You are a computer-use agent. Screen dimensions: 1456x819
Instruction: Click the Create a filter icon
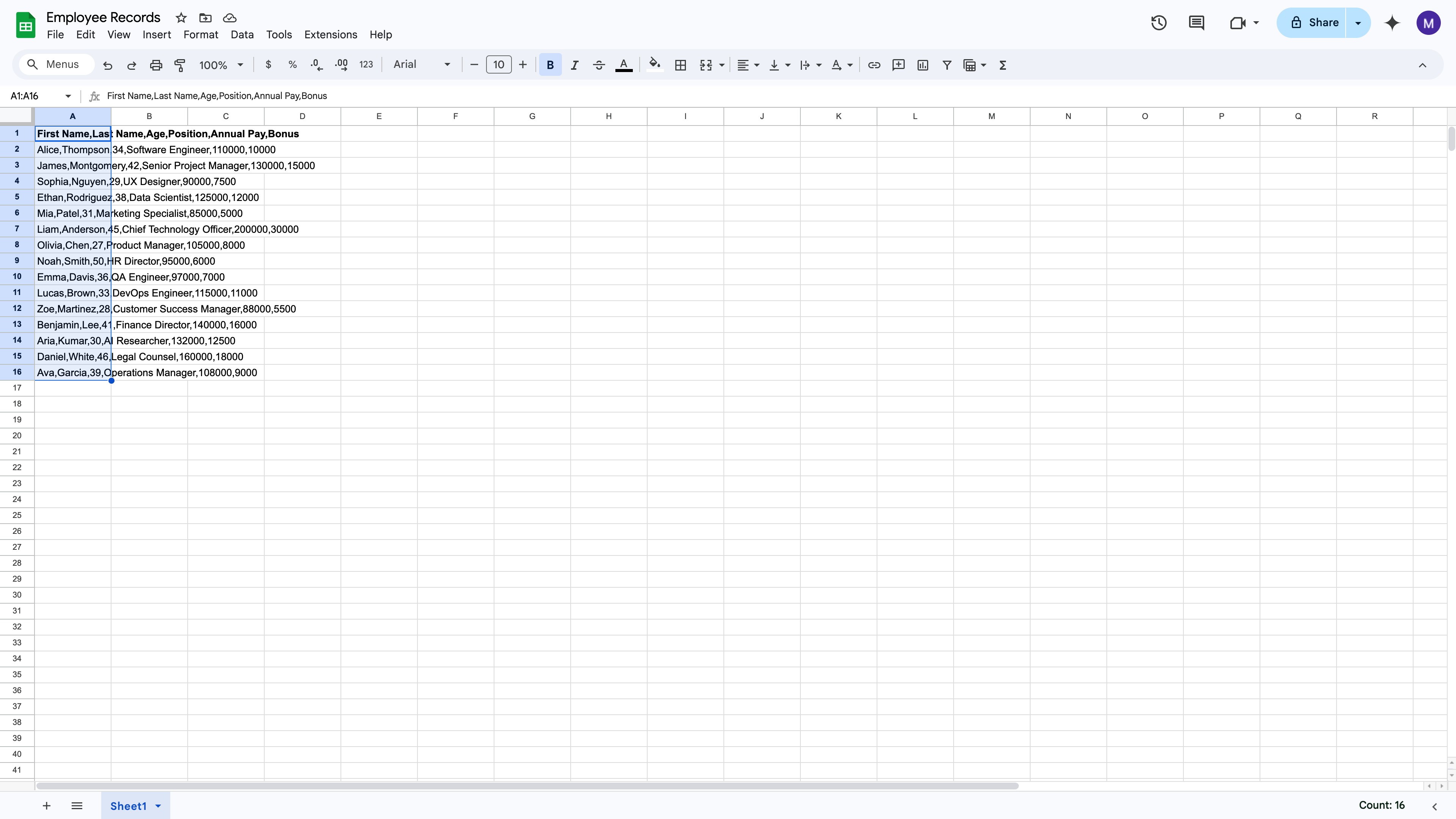point(947,65)
